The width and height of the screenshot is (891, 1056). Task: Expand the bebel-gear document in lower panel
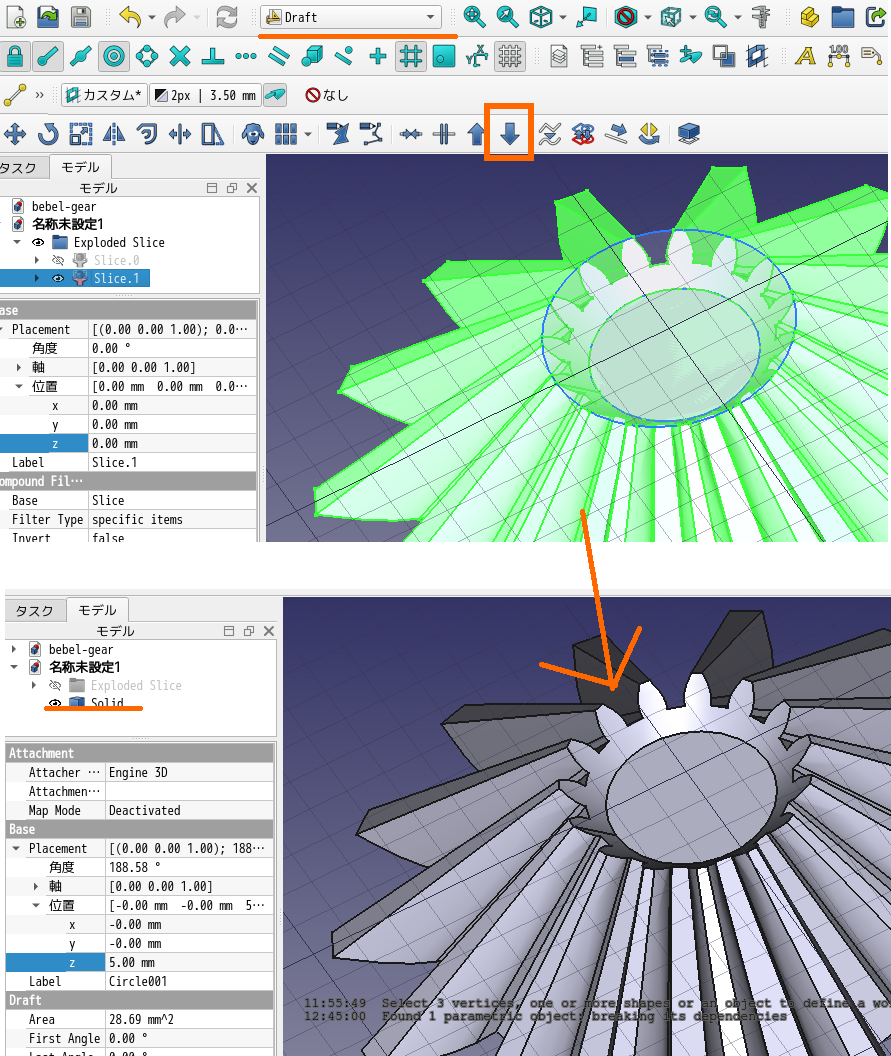click(13, 650)
